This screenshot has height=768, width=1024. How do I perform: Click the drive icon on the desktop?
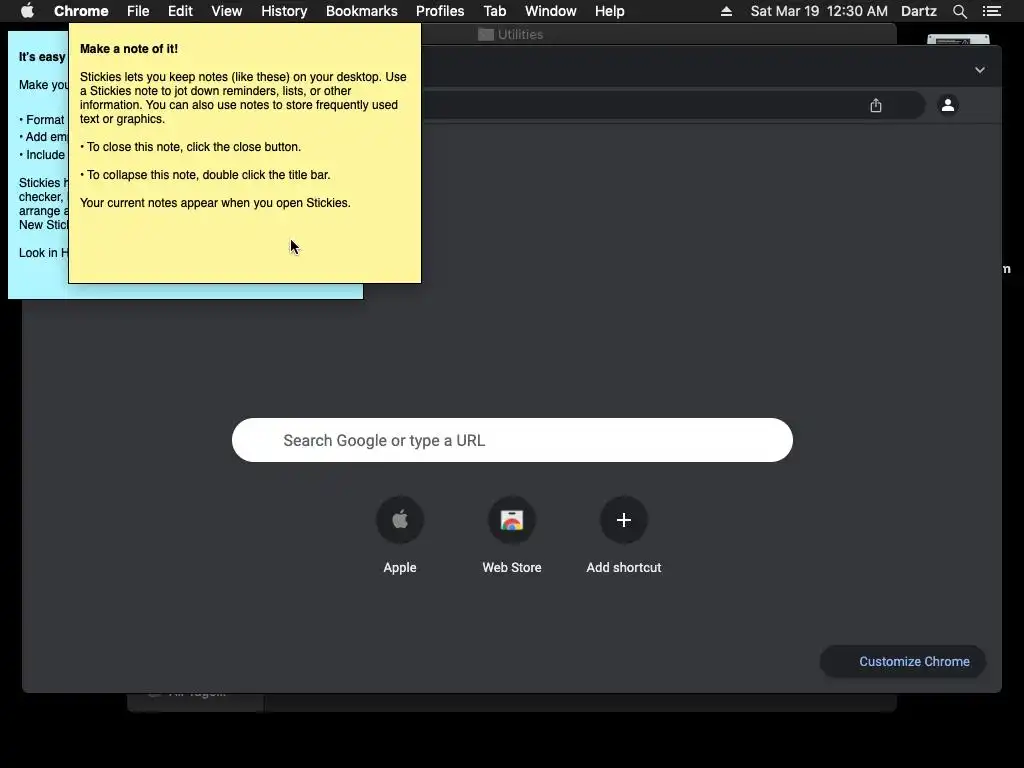958,40
